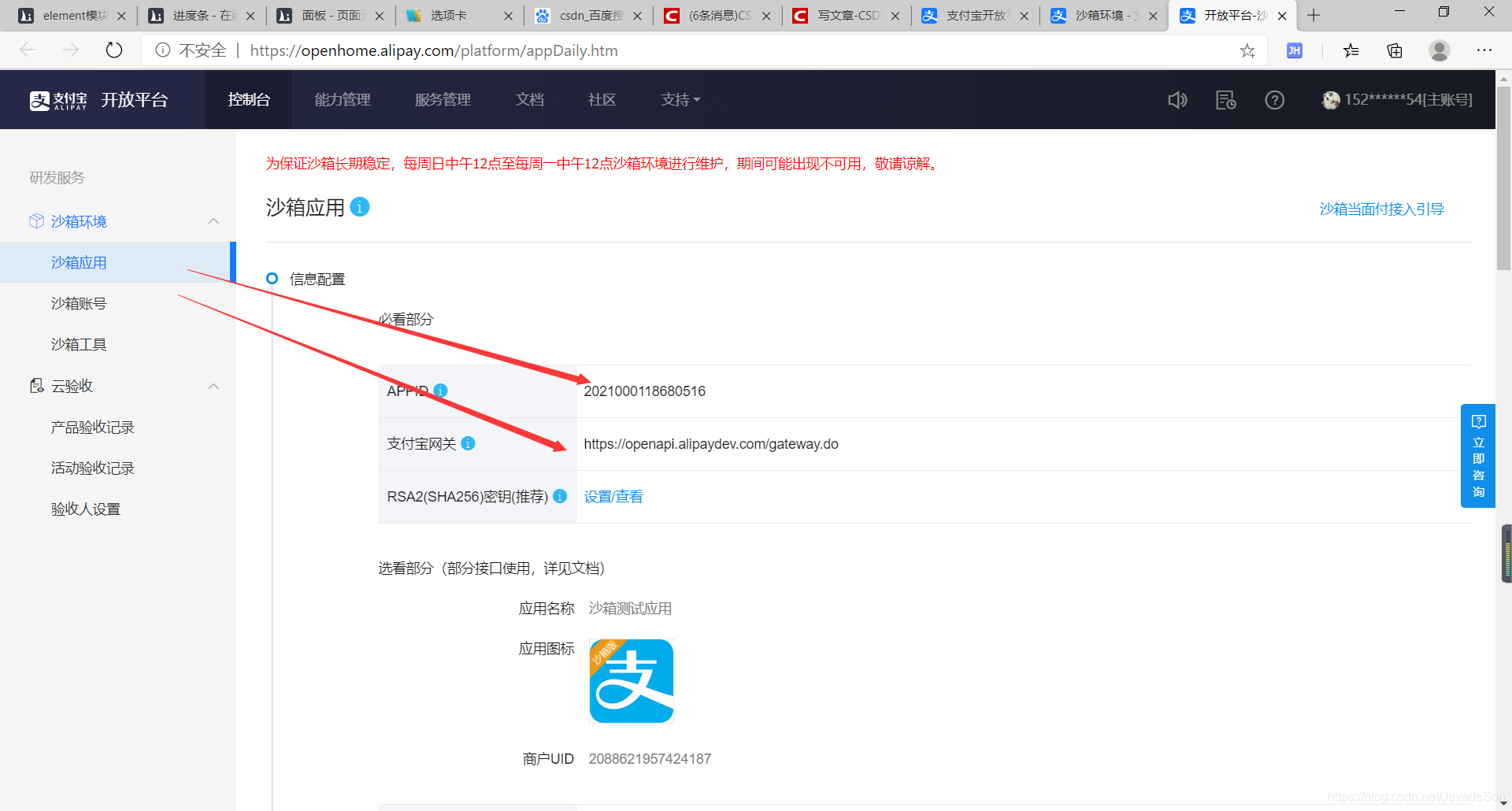
Task: Click the 云验收 icon in sidebar
Action: (36, 386)
